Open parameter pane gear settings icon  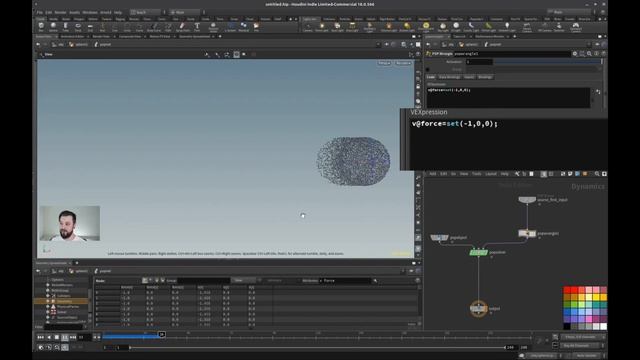[575, 53]
